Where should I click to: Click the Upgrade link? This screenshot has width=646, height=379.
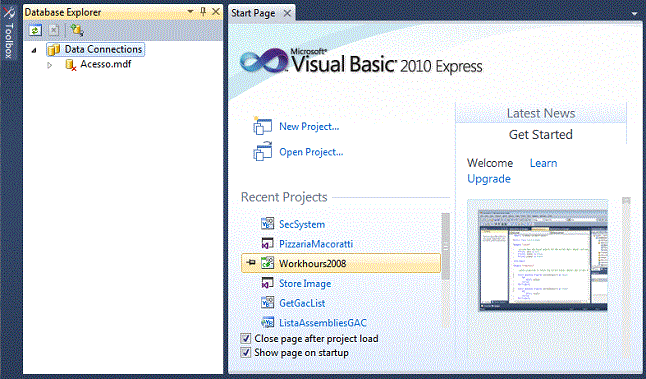coord(489,179)
